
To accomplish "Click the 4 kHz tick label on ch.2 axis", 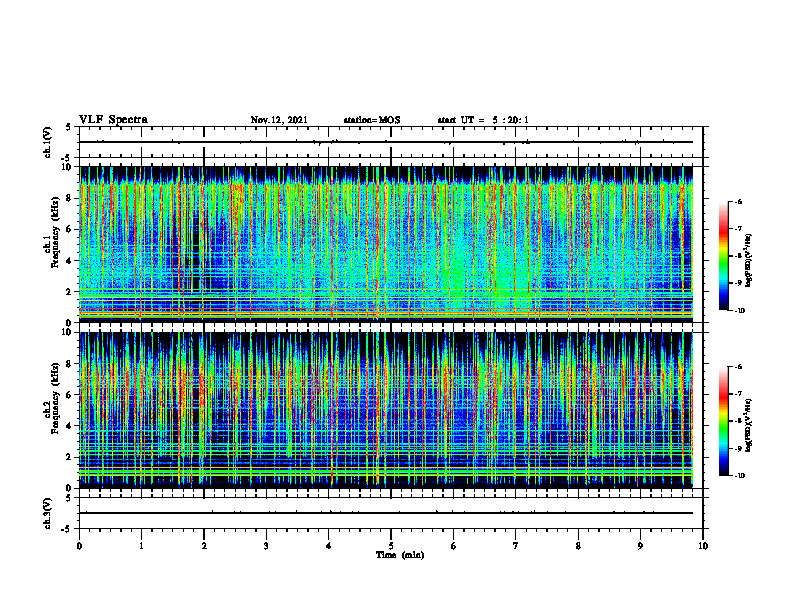I will pyautogui.click(x=69, y=426).
